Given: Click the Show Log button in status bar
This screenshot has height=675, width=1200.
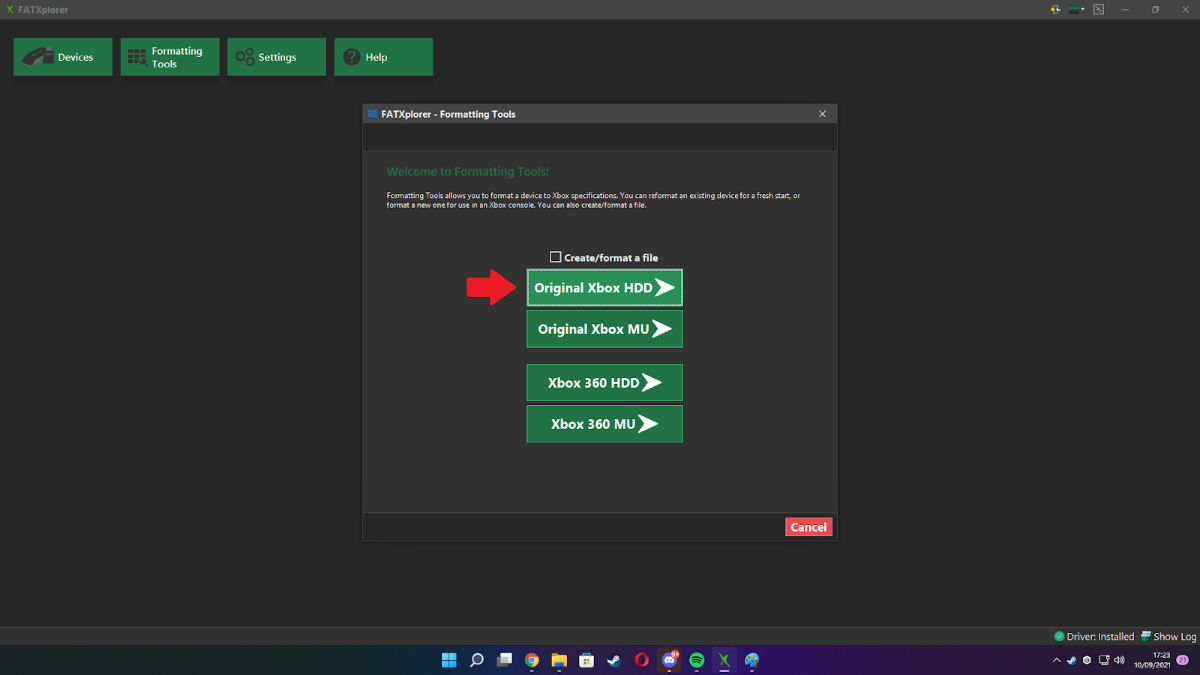Looking at the screenshot, I should pyautogui.click(x=1168, y=636).
